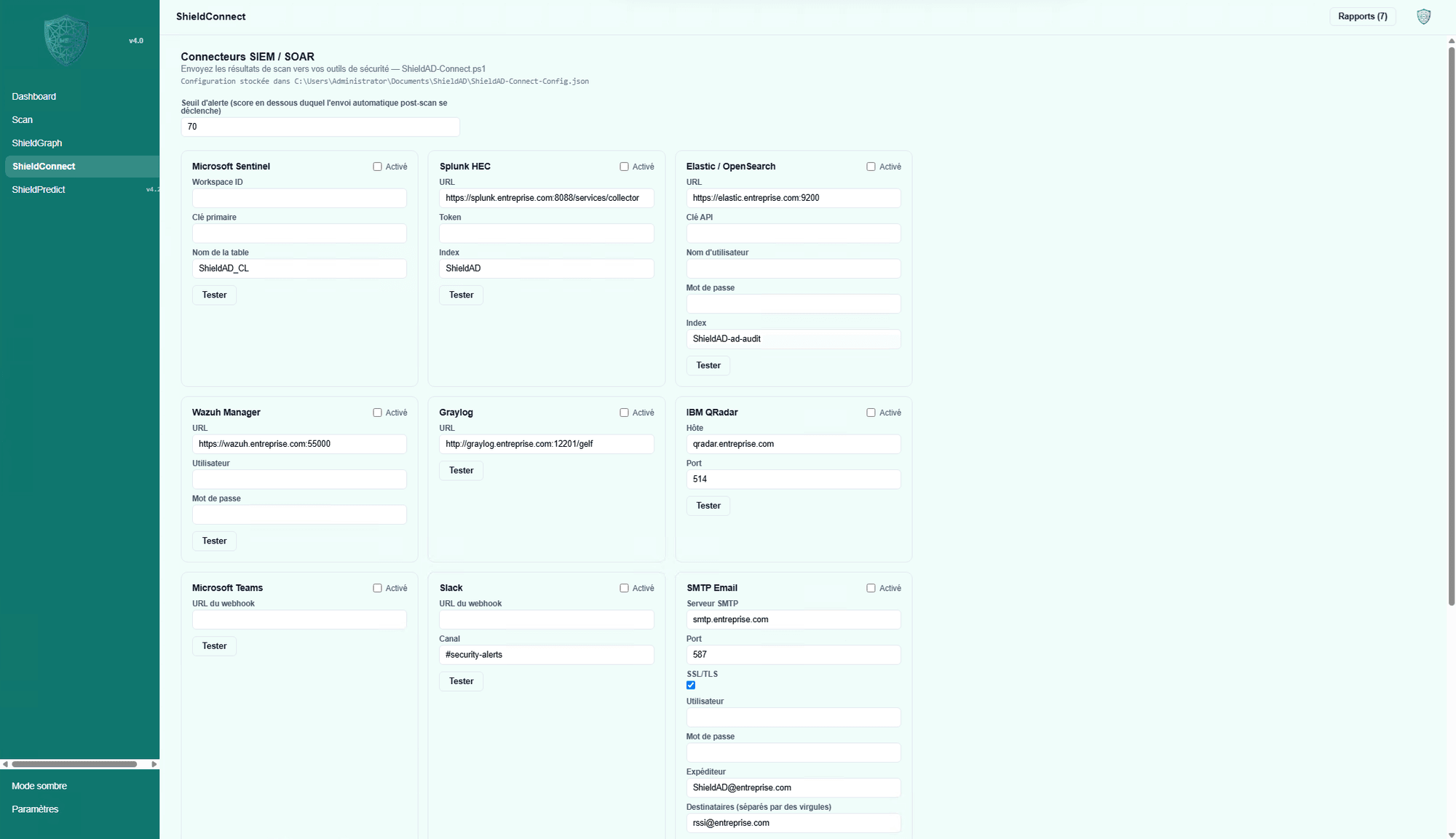The width and height of the screenshot is (1456, 839).
Task: Click right arrow of sidebar horizontal scrollbar
Action: click(154, 764)
